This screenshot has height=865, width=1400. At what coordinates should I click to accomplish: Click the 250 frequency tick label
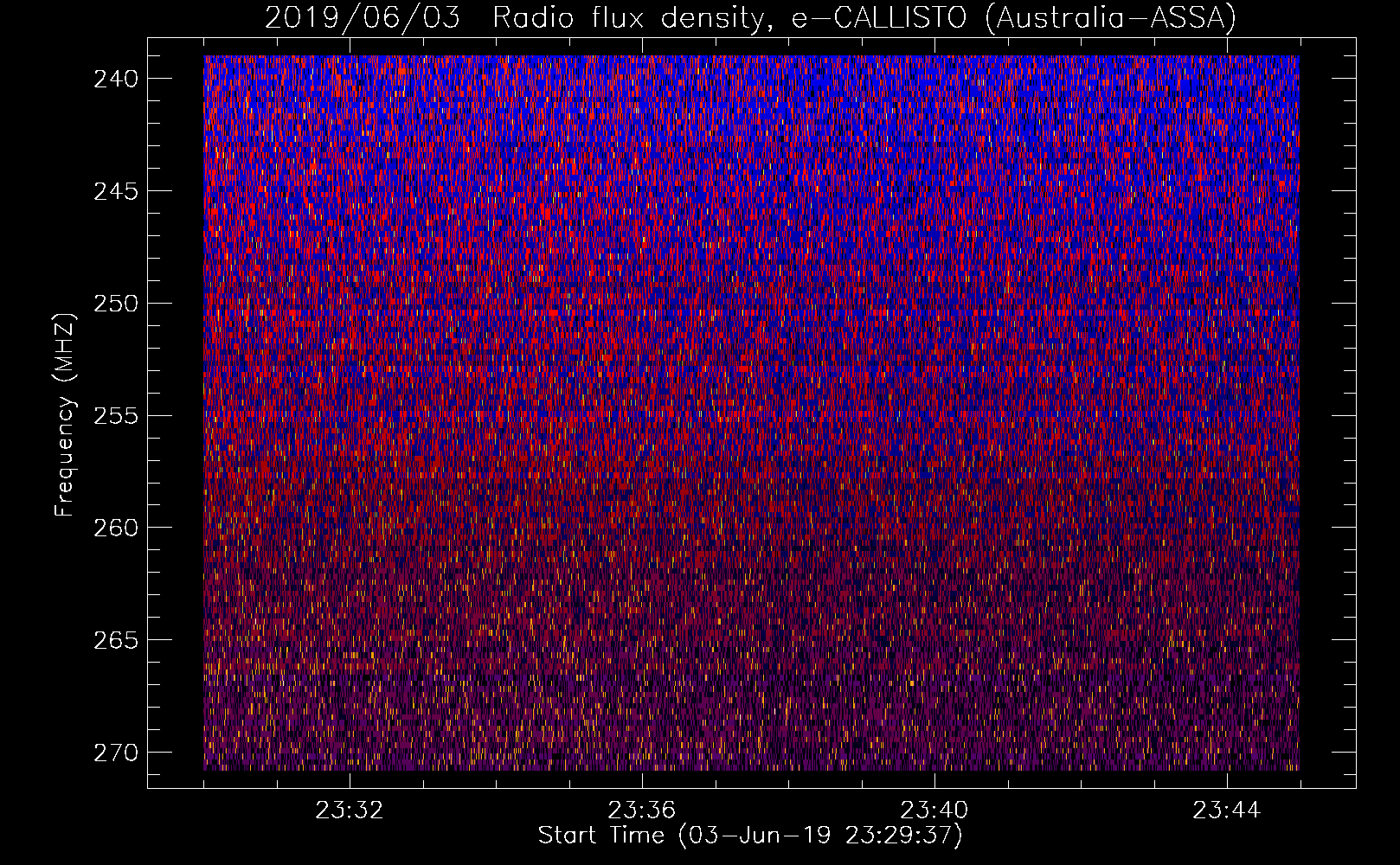pos(116,304)
